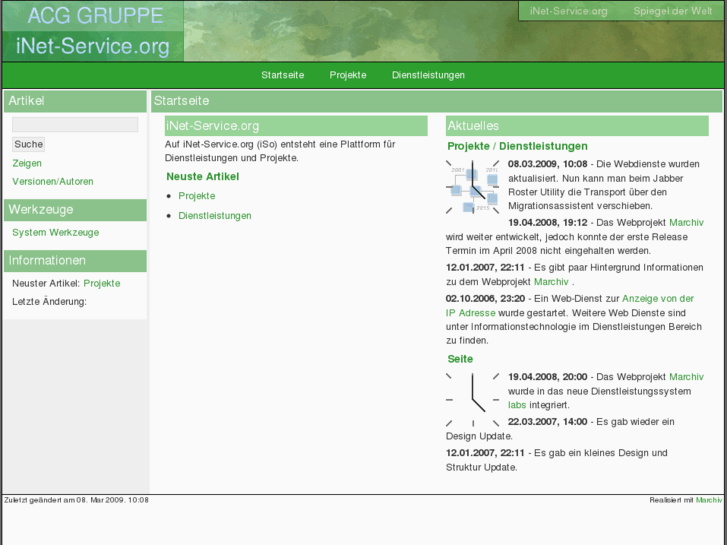Open Projekte link next to Neuster Artikel

[102, 283]
